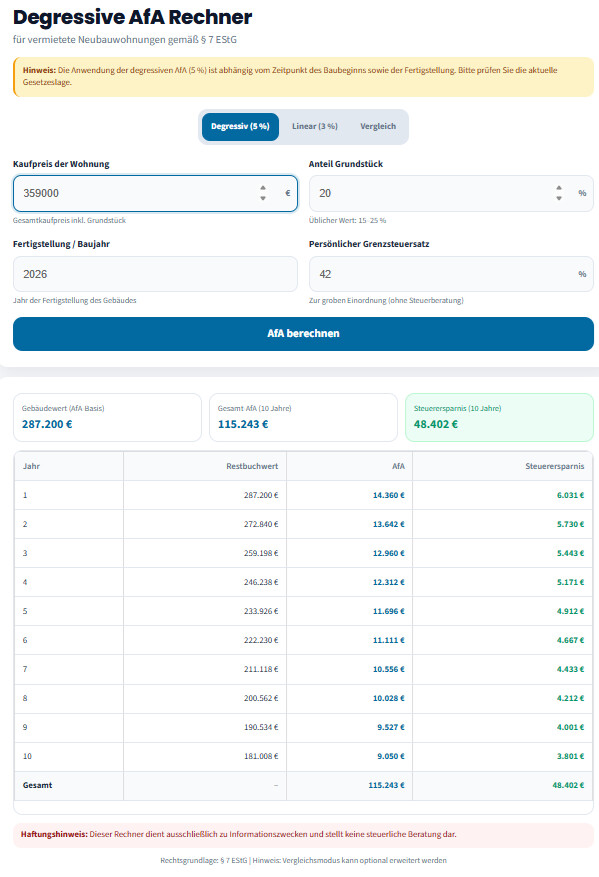Focus the Anteil Grundstück input field
This screenshot has width=599, height=877.
tap(451, 194)
